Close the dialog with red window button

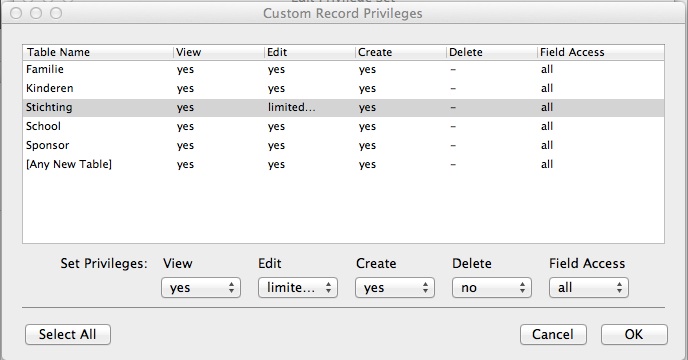coord(16,13)
